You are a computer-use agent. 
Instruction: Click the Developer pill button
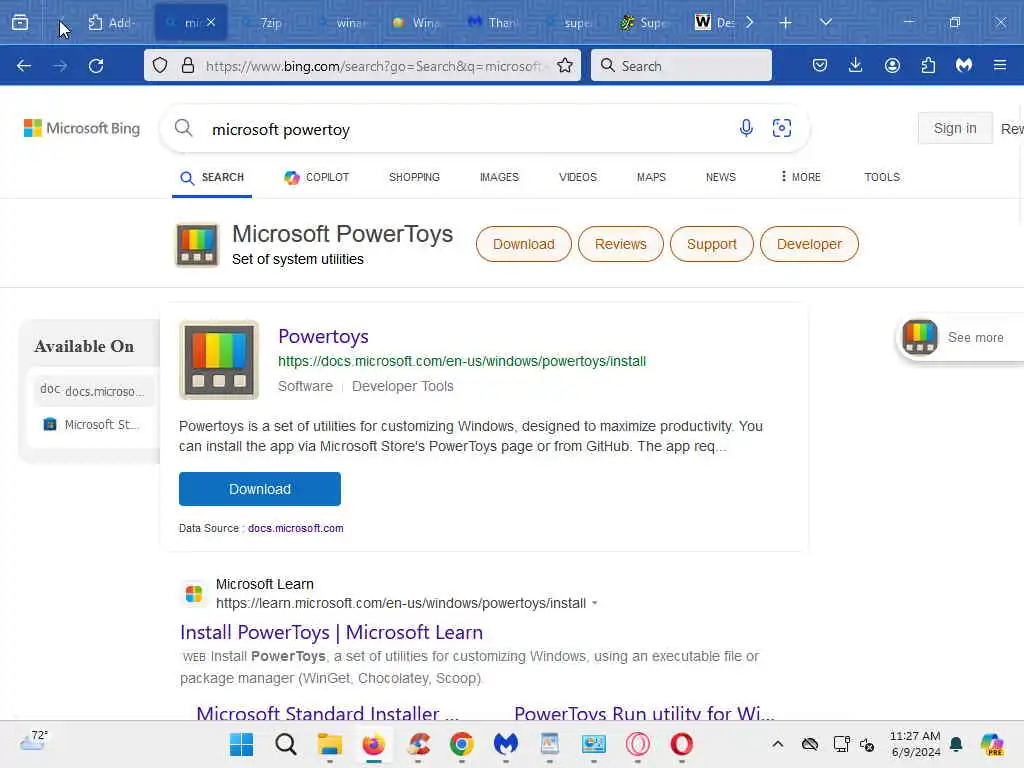coord(809,244)
